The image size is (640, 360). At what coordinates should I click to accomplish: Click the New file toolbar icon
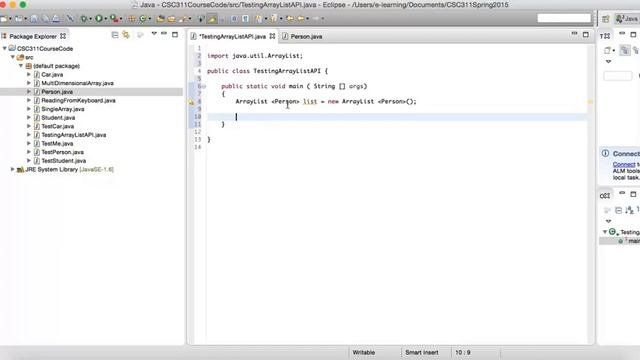[x=4, y=19]
